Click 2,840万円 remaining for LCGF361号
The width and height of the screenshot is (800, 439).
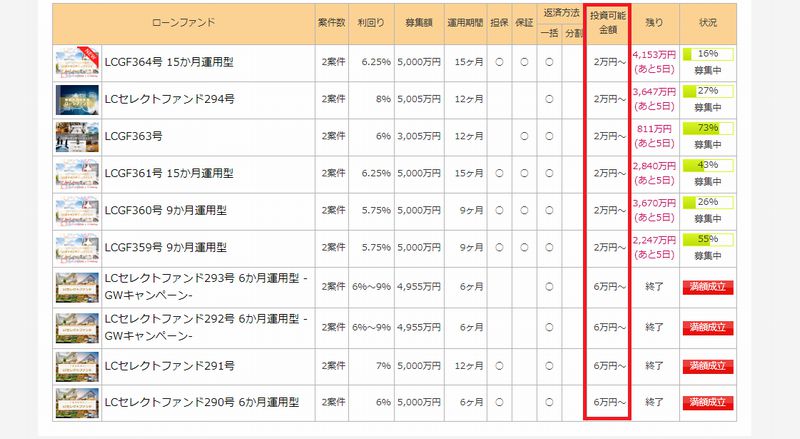pyautogui.click(x=655, y=166)
